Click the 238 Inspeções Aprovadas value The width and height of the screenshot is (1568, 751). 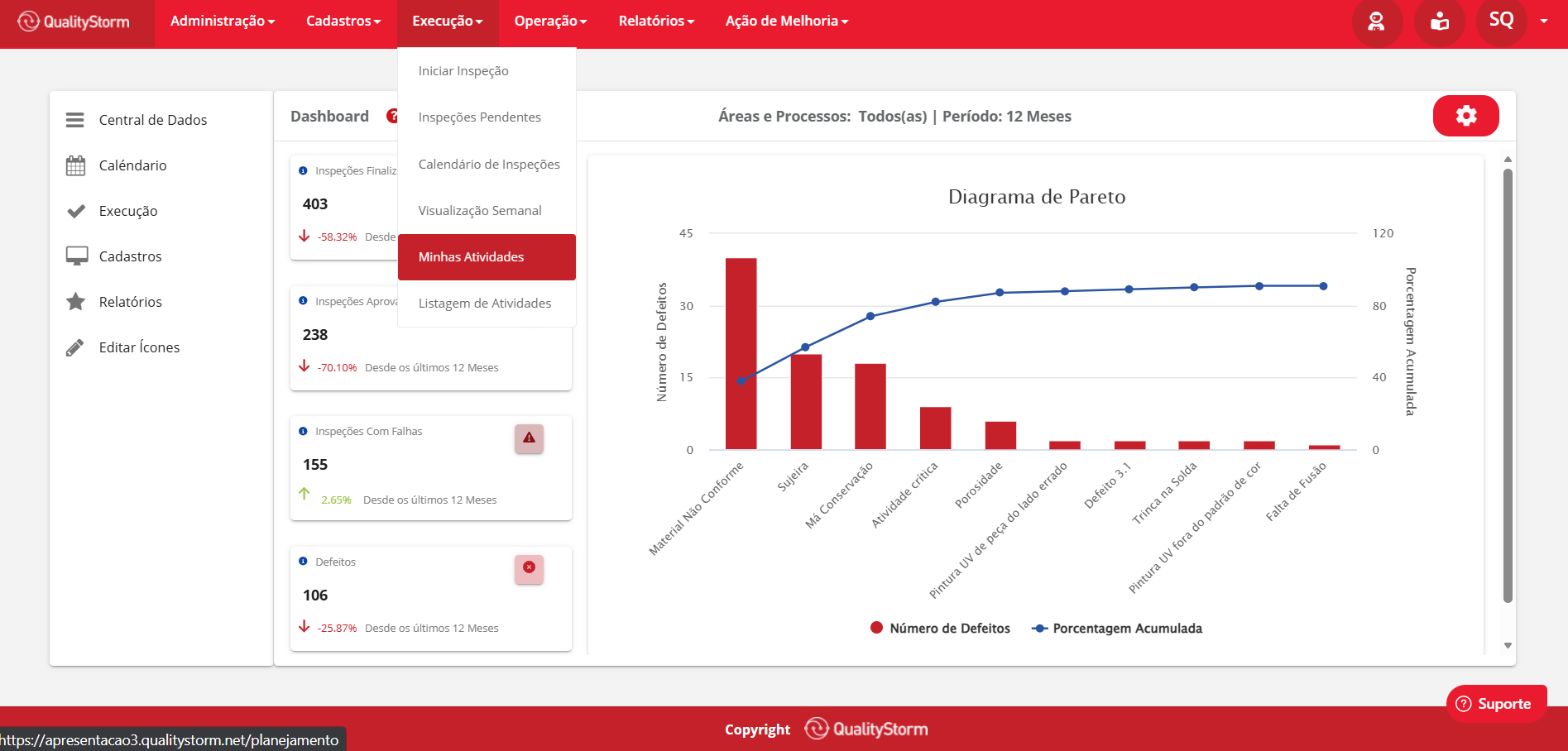pos(315,335)
